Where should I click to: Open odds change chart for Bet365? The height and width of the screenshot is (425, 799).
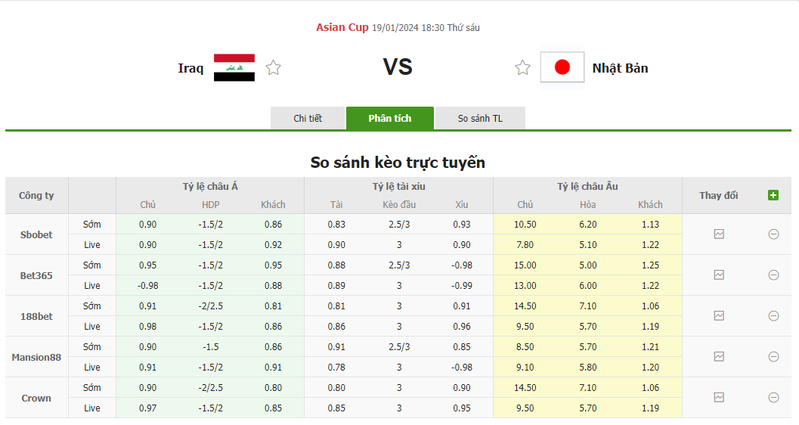pos(718,275)
